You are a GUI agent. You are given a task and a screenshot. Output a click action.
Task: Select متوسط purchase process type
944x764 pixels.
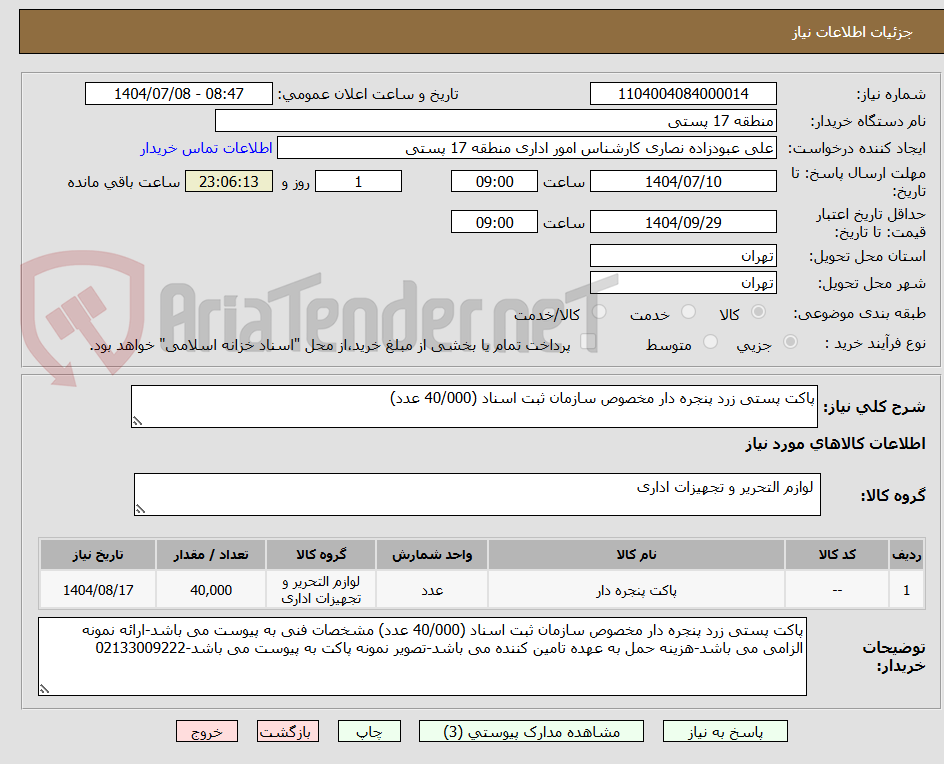click(x=711, y=340)
